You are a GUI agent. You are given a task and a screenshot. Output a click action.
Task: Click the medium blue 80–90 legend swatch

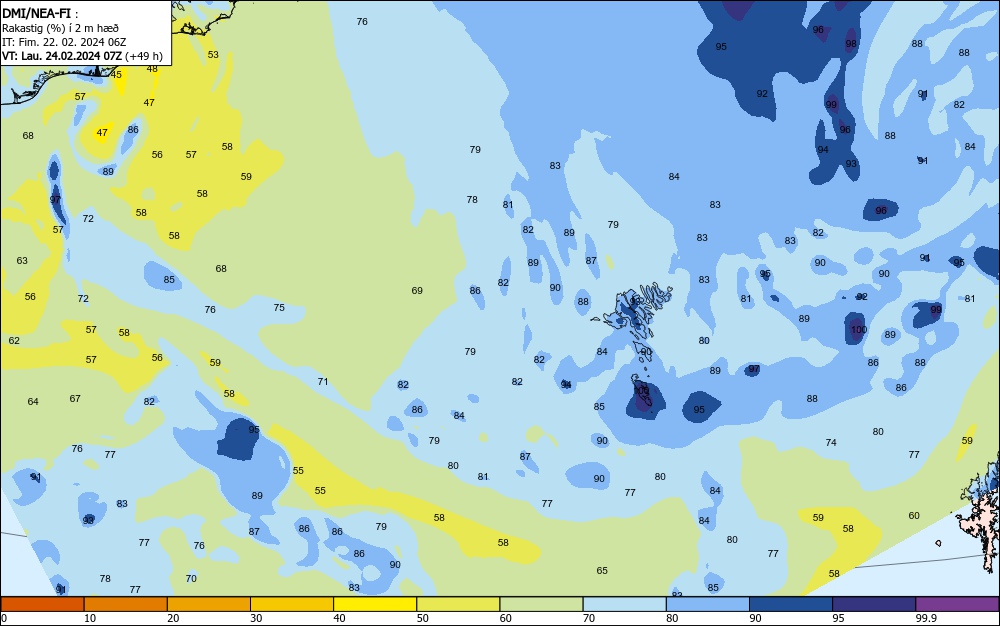708,604
